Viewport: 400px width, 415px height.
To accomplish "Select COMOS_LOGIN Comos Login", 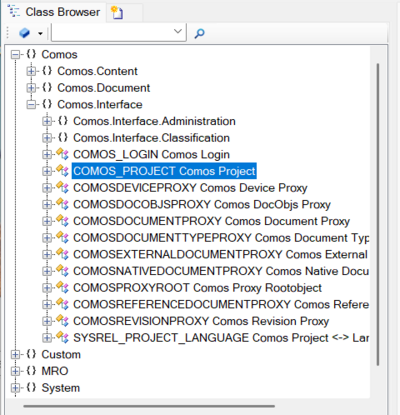I will (x=151, y=154).
